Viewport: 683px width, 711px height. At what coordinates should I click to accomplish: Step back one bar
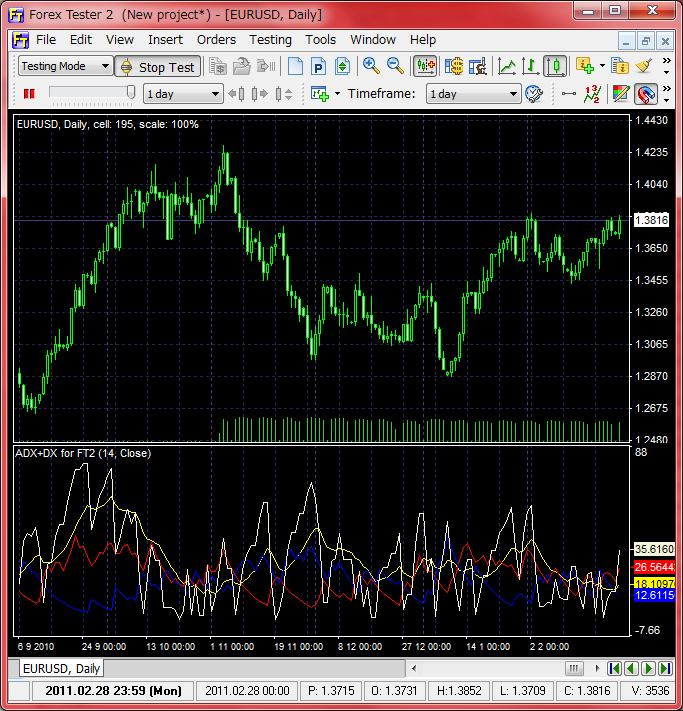(237, 94)
